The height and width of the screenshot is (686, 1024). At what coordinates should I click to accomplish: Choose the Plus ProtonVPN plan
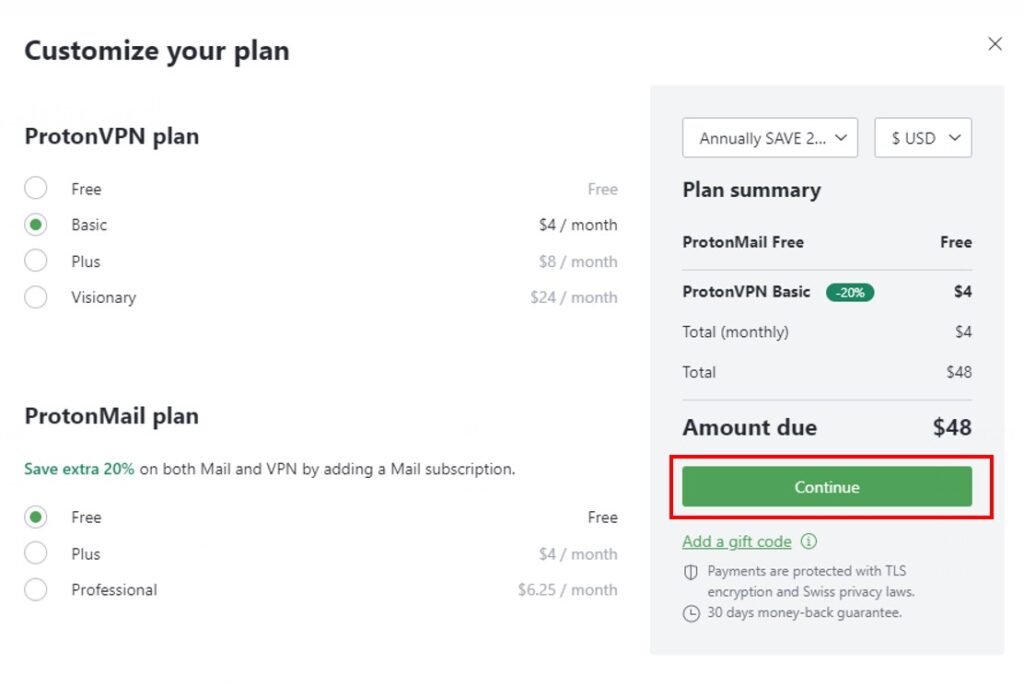pos(36,261)
